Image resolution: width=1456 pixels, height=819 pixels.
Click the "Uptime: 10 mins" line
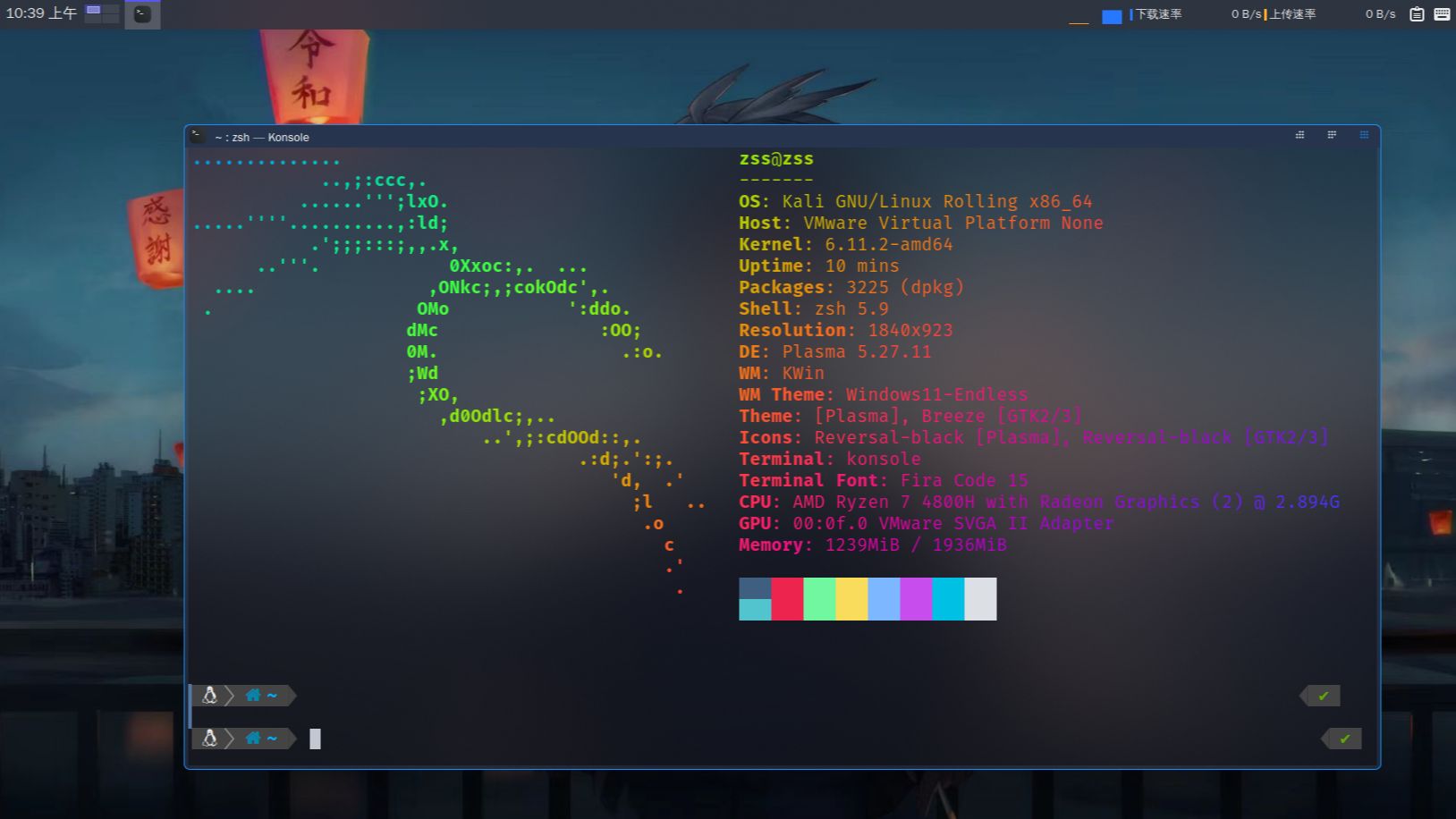point(819,266)
